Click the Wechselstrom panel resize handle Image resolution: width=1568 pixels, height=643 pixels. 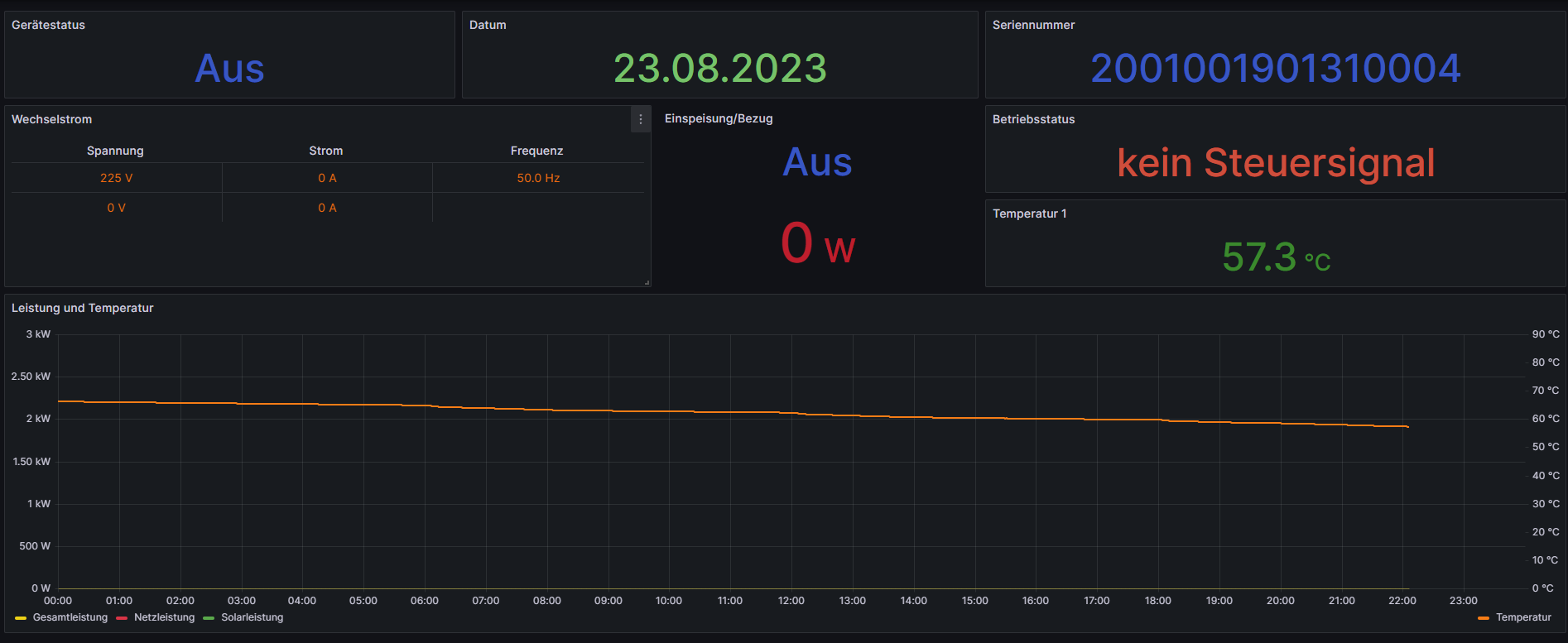[646, 282]
